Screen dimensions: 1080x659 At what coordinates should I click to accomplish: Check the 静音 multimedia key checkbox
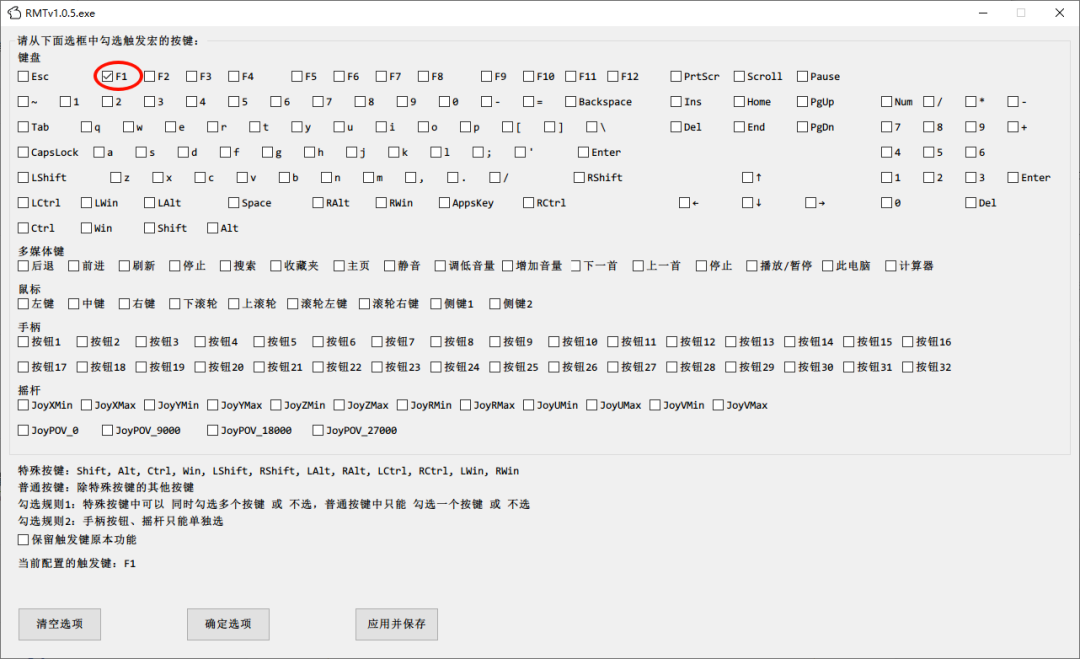point(390,266)
